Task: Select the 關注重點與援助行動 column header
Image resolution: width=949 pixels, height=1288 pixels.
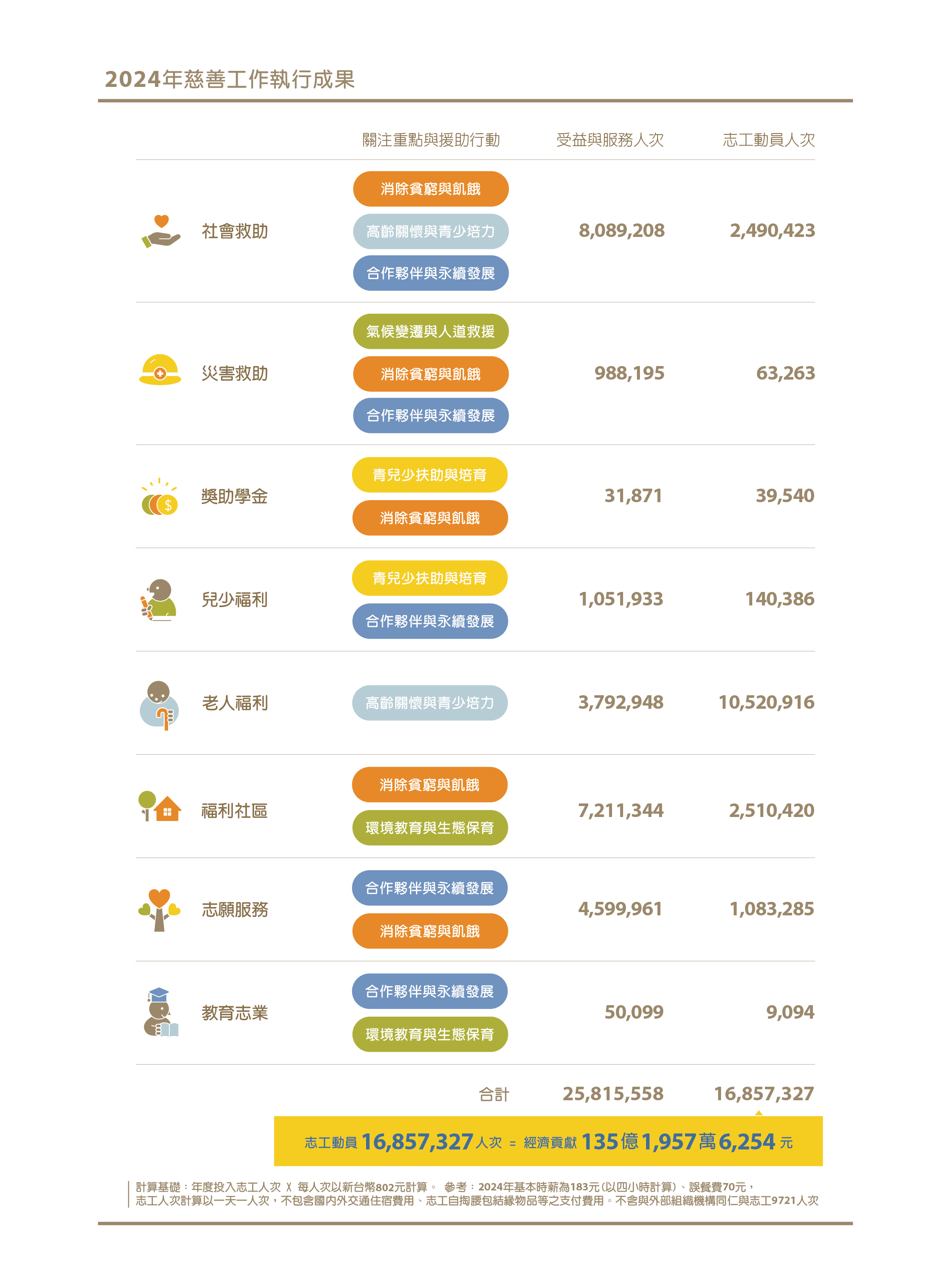Action: (431, 140)
